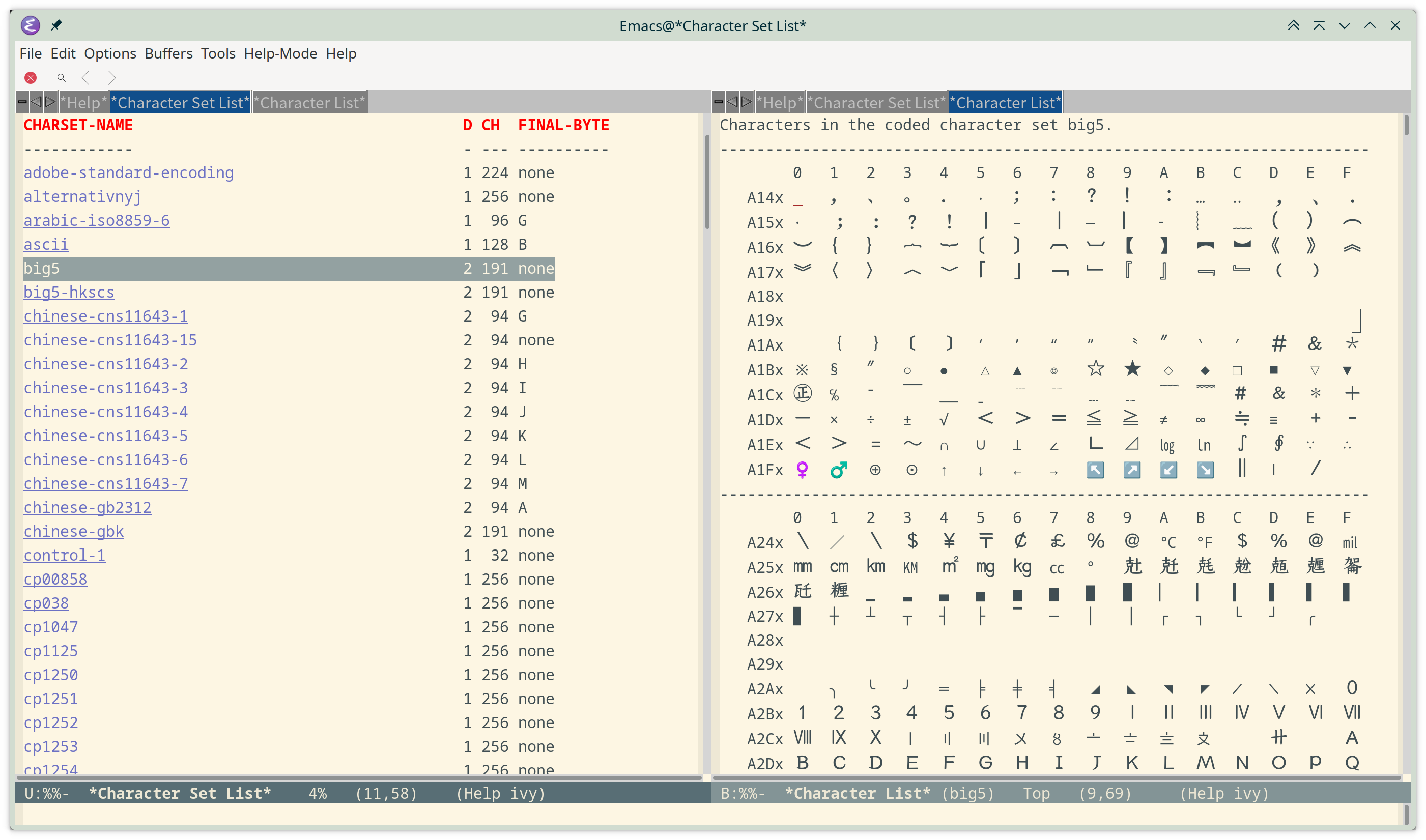The width and height of the screenshot is (1426, 840).
Task: Click the right pane tab-line previous triangle
Action: [732, 102]
